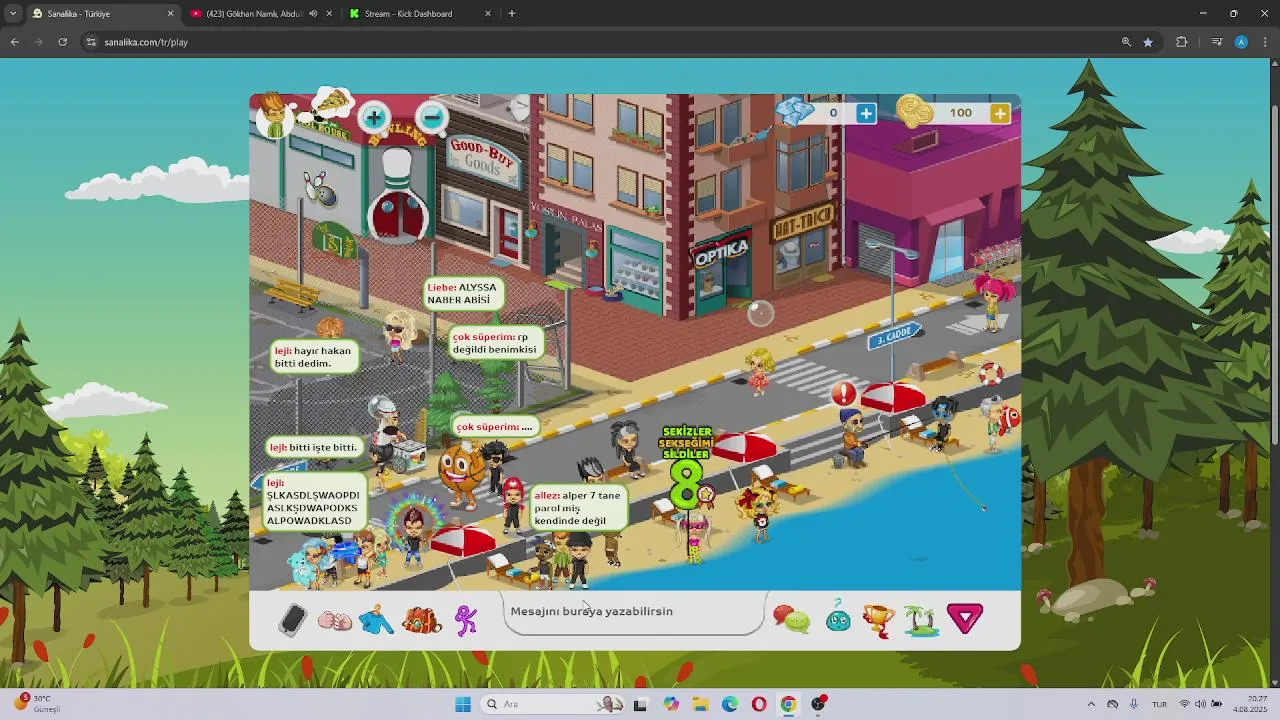Open the Chrome three-dot menu
The height and width of the screenshot is (720, 1280).
coord(1266,42)
